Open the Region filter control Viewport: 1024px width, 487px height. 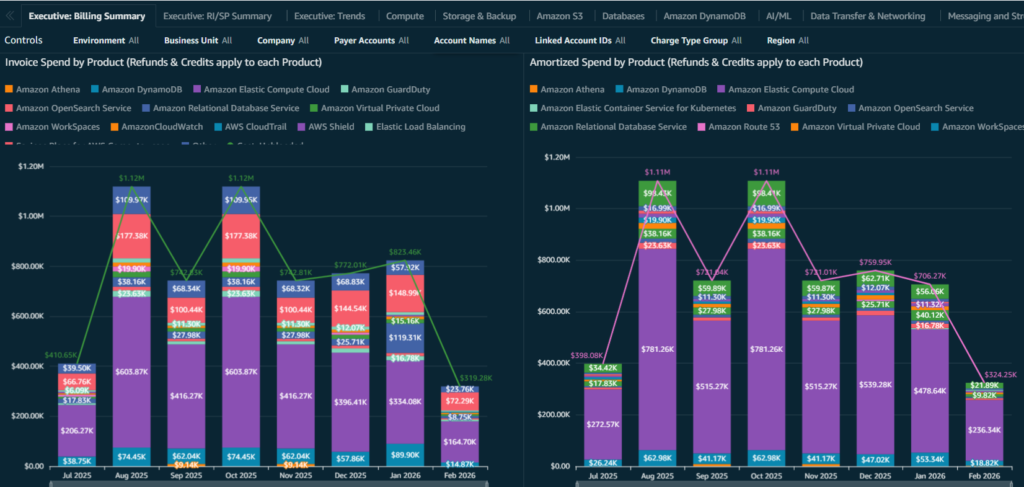(x=788, y=40)
